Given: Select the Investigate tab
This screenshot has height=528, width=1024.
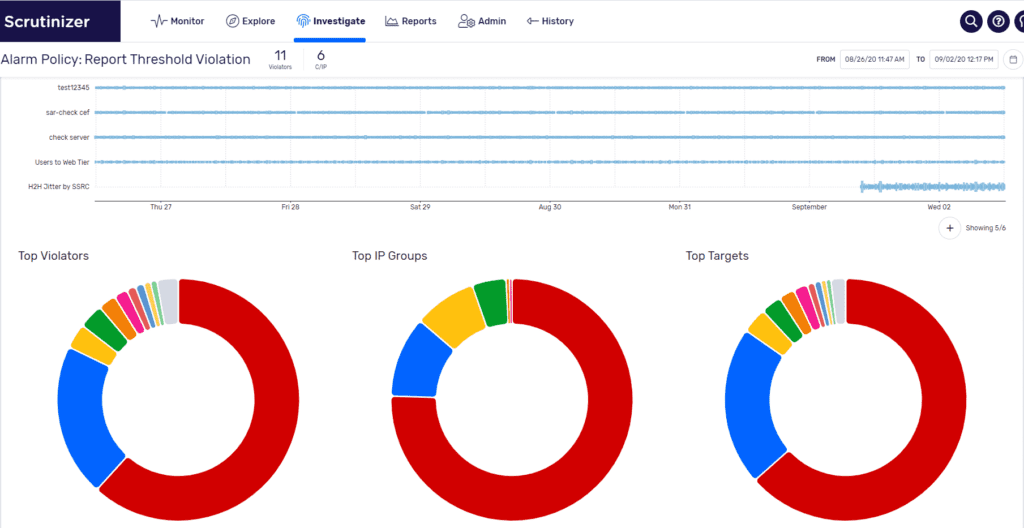Looking at the screenshot, I should click(x=330, y=21).
